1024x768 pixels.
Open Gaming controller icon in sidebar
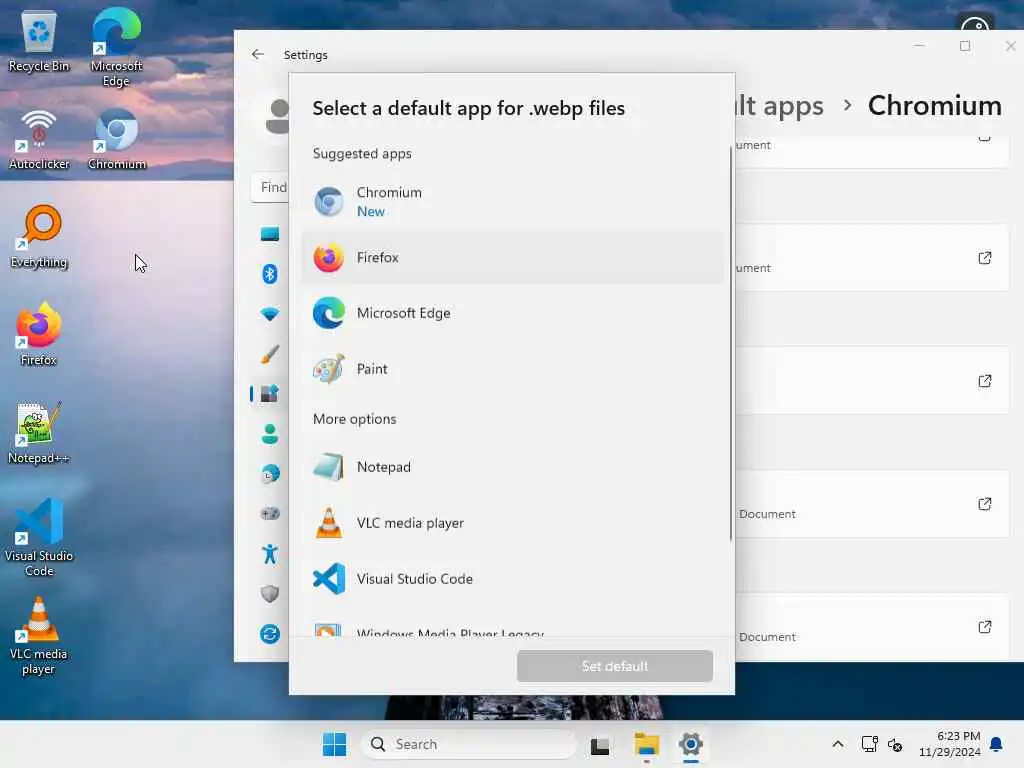pos(270,514)
